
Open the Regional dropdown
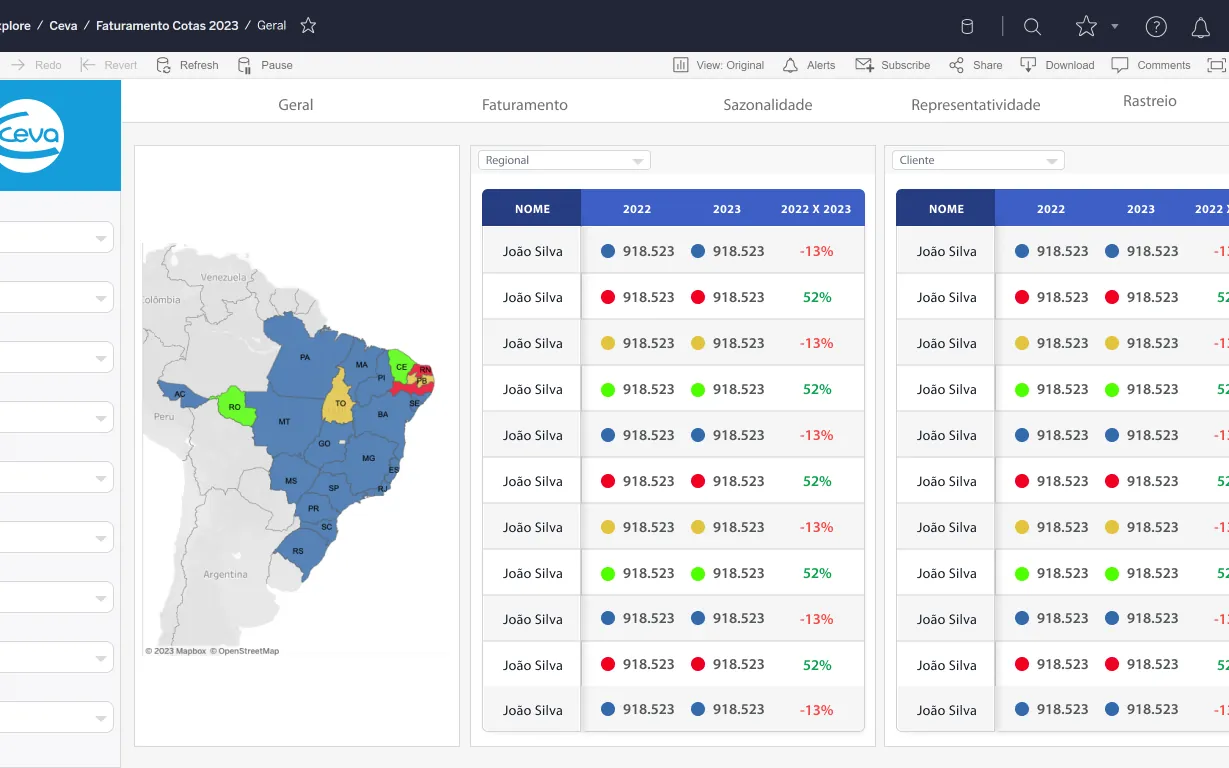tap(564, 160)
